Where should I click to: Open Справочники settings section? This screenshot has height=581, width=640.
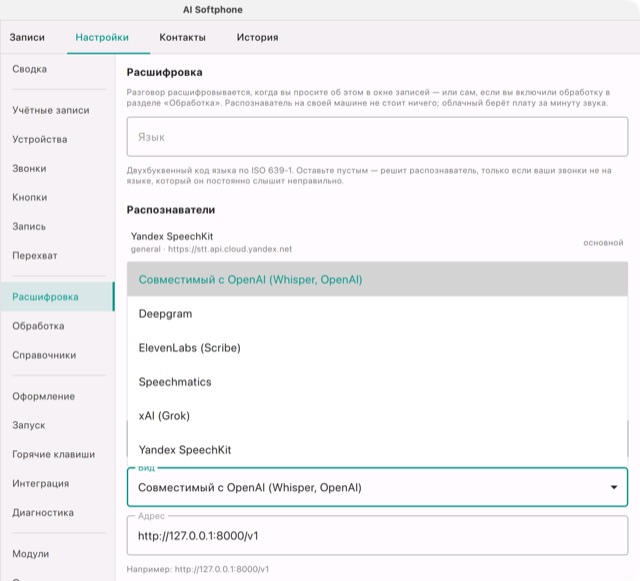[x=58, y=355]
